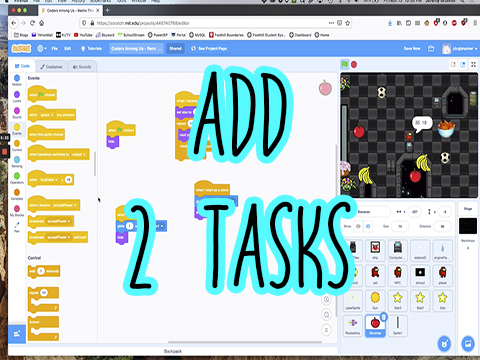Stop the project with red stop button
The width and height of the screenshot is (480, 360).
click(354, 64)
